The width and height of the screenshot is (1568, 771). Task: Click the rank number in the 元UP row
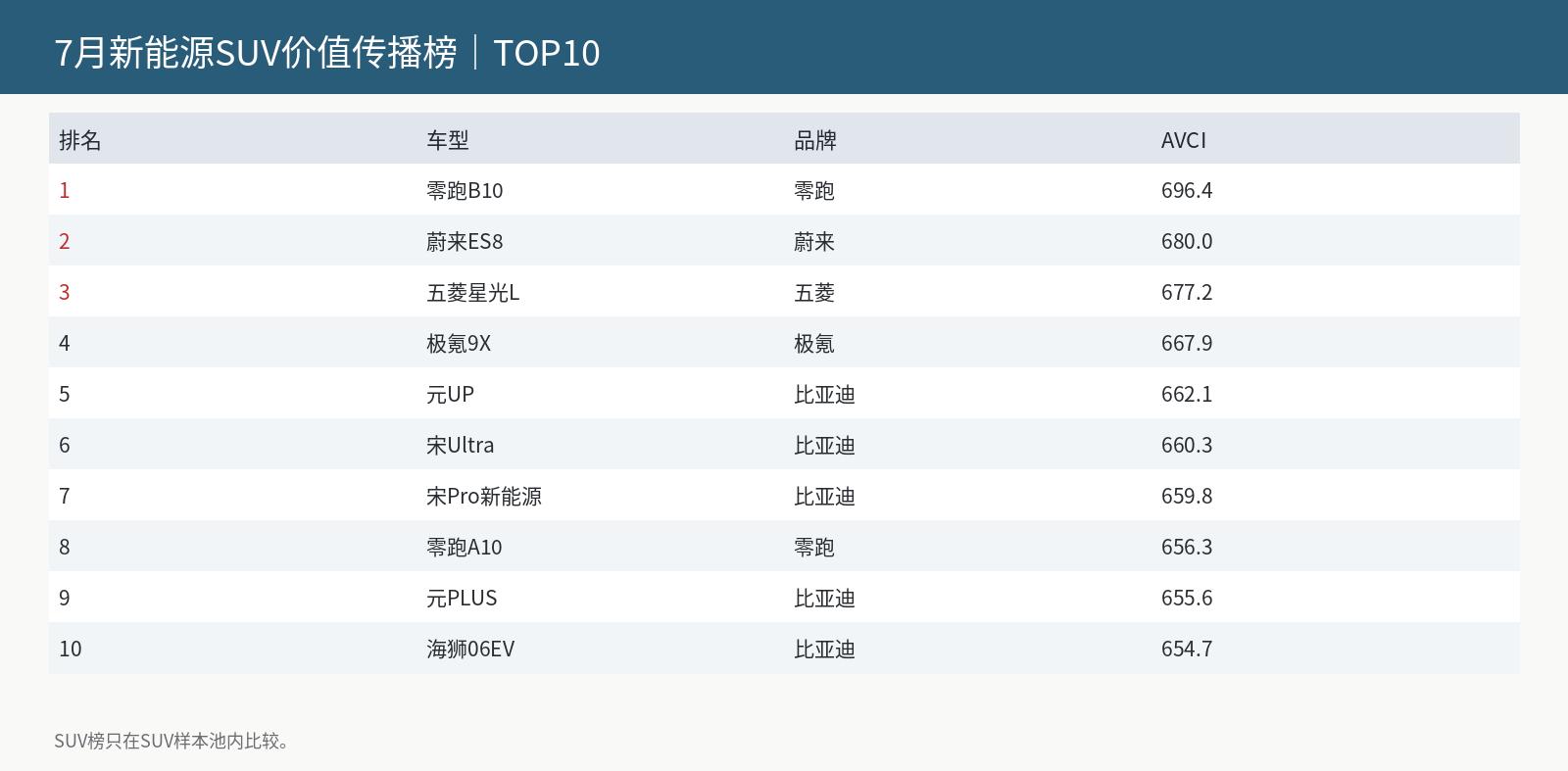click(x=65, y=394)
